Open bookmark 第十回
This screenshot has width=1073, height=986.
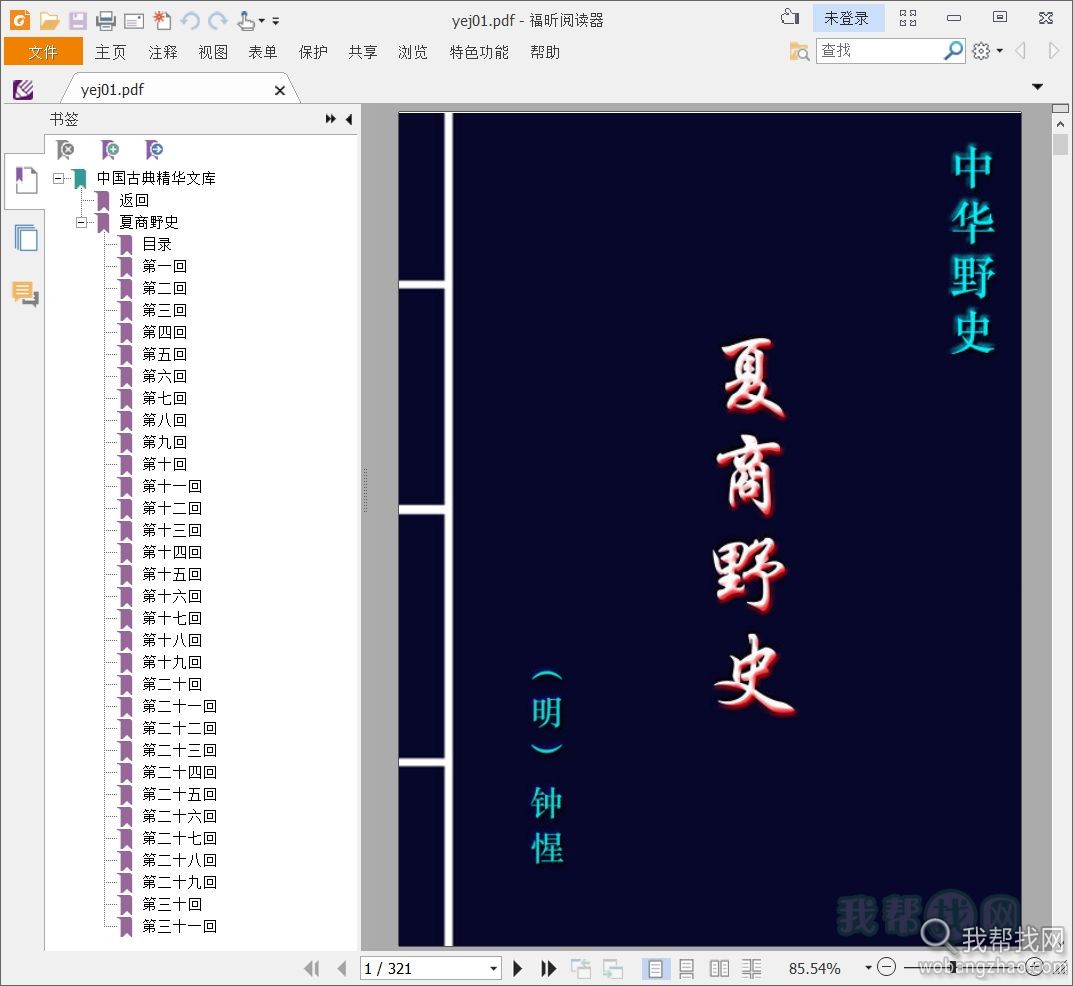coord(164,464)
